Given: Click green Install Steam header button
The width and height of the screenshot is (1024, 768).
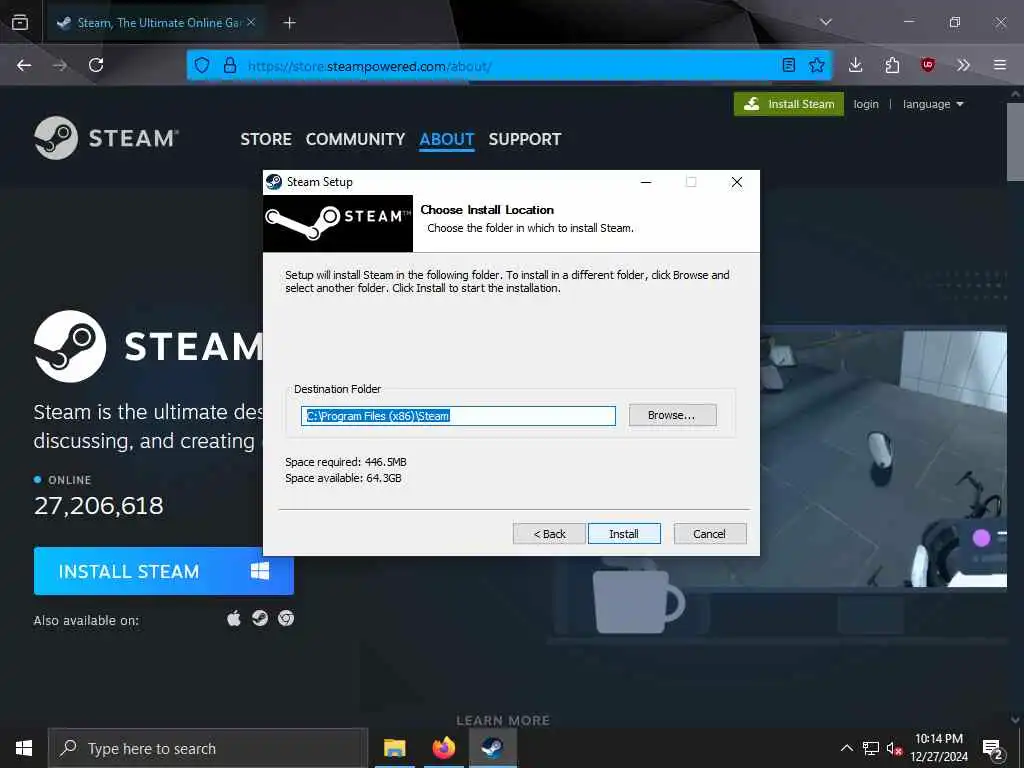Looking at the screenshot, I should click(789, 104).
